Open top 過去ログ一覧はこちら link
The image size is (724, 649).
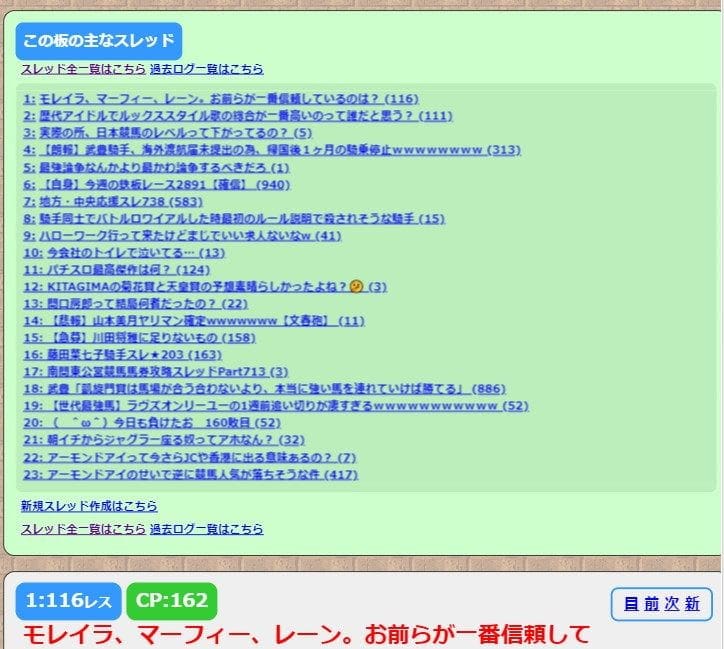point(206,69)
